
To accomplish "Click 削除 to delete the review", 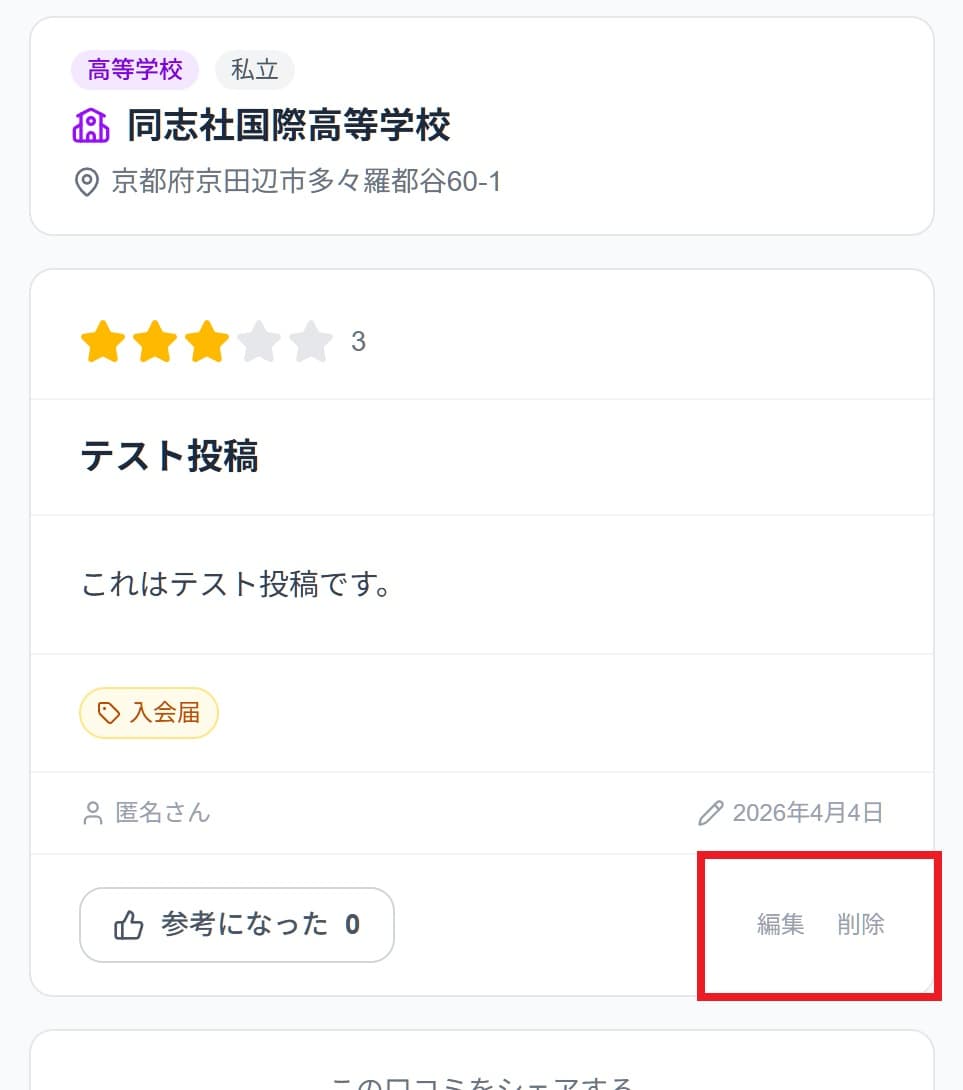I will (x=861, y=925).
